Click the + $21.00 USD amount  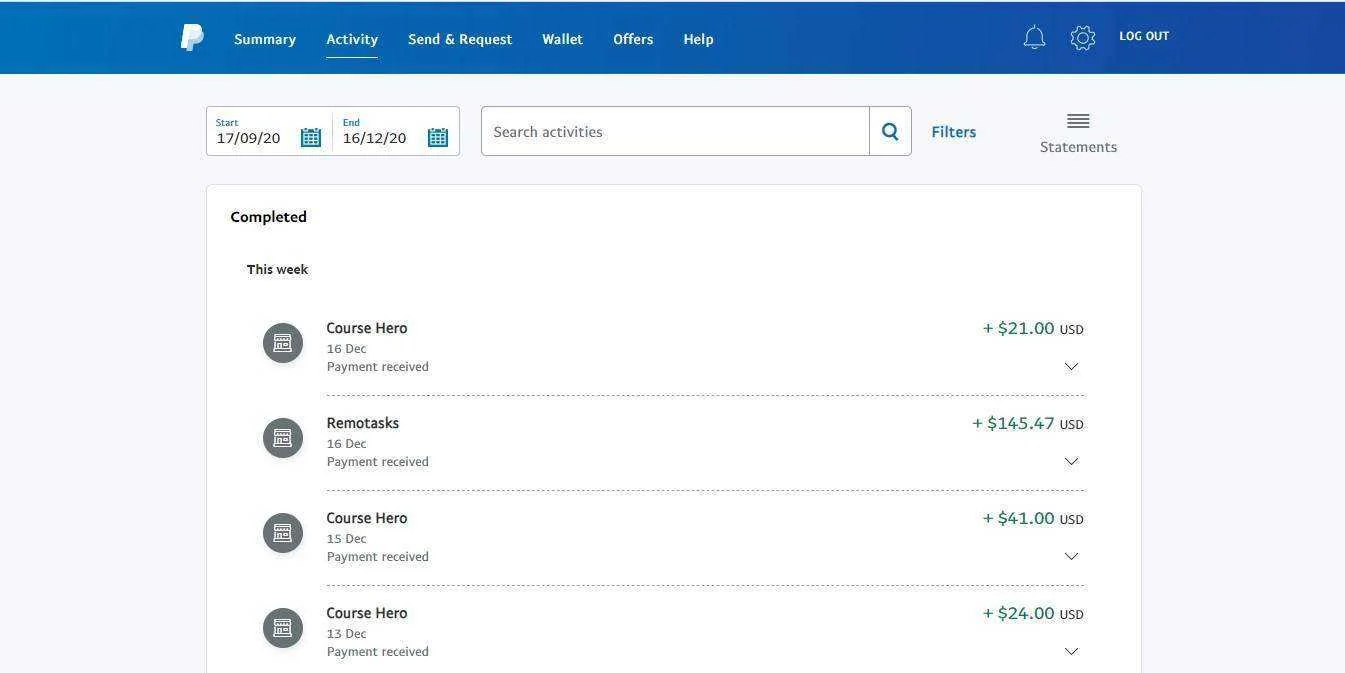(1033, 328)
